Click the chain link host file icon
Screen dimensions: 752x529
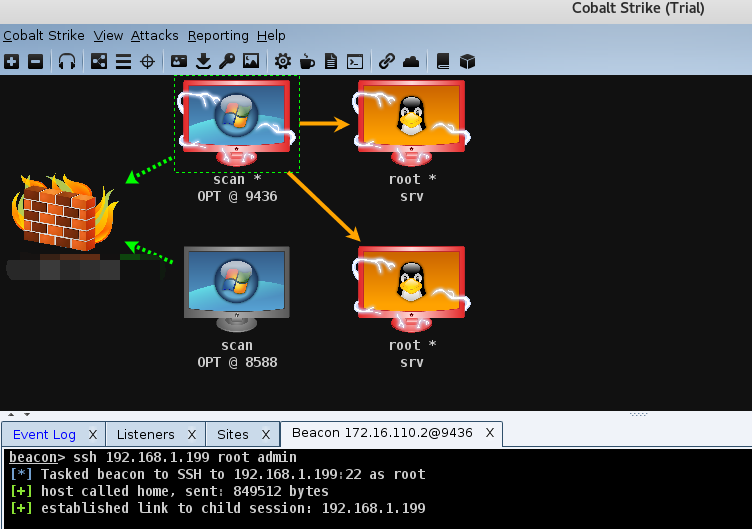click(x=387, y=61)
